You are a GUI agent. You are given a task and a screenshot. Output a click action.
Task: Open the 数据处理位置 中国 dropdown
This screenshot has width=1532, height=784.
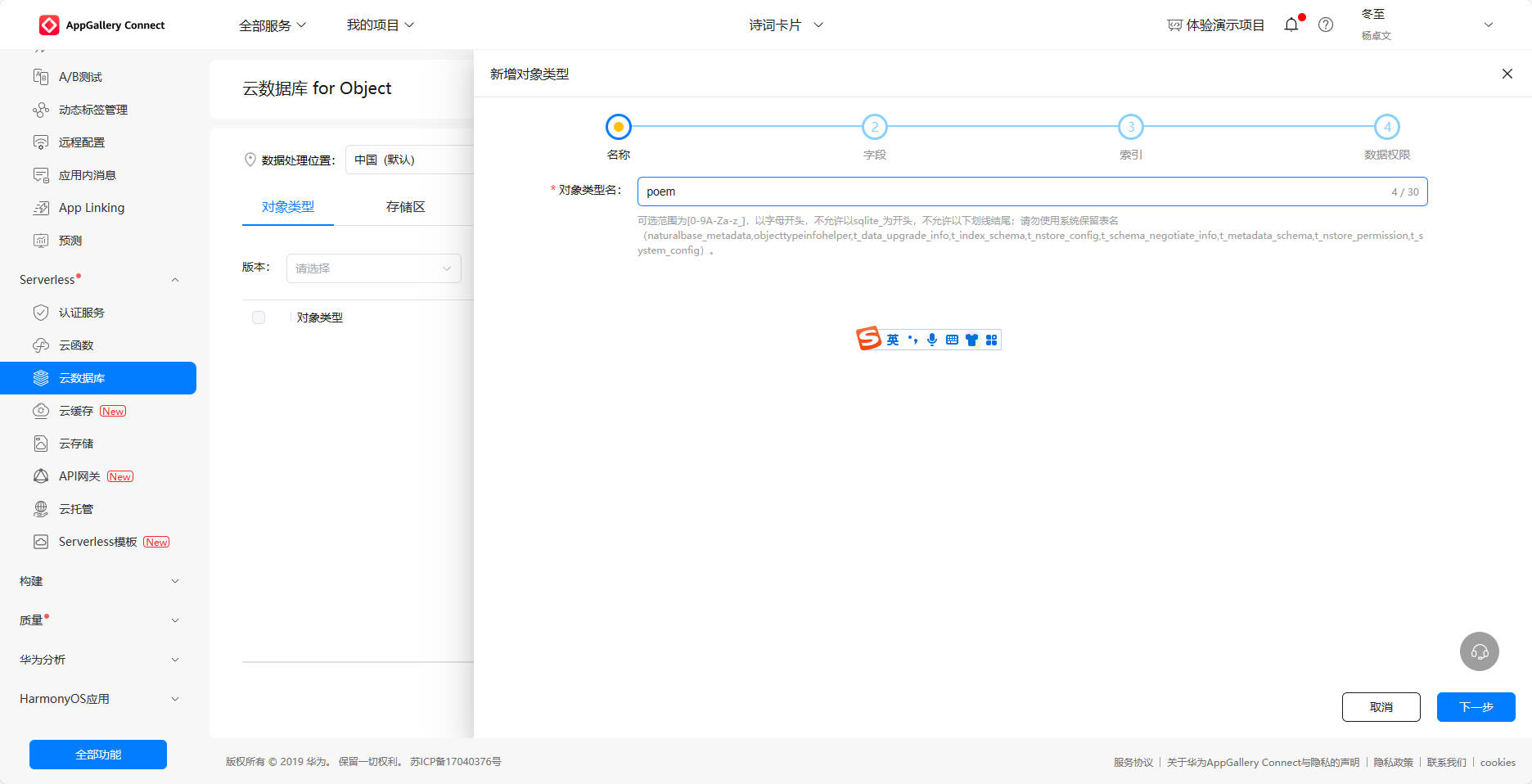click(409, 160)
